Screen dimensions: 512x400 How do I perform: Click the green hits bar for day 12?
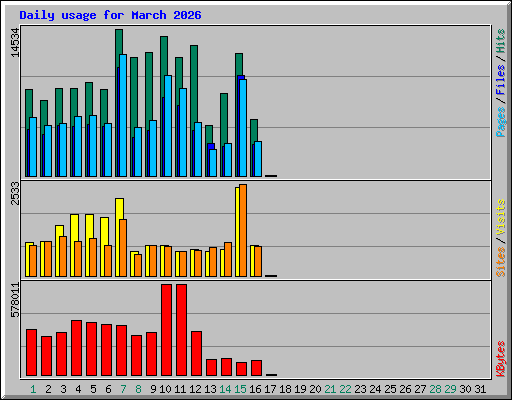pos(194,83)
